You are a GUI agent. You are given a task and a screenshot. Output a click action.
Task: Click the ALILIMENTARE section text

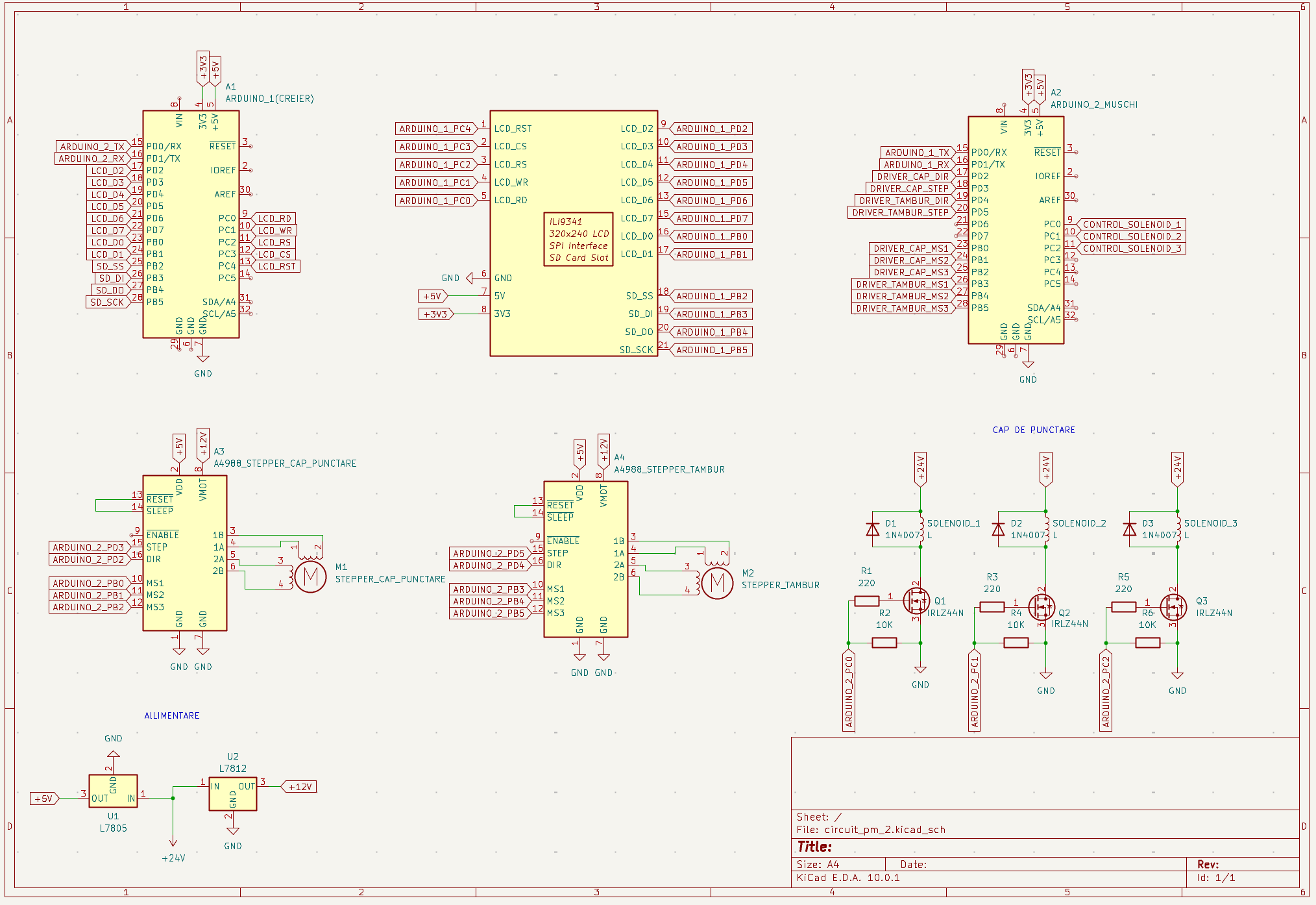pos(172,715)
